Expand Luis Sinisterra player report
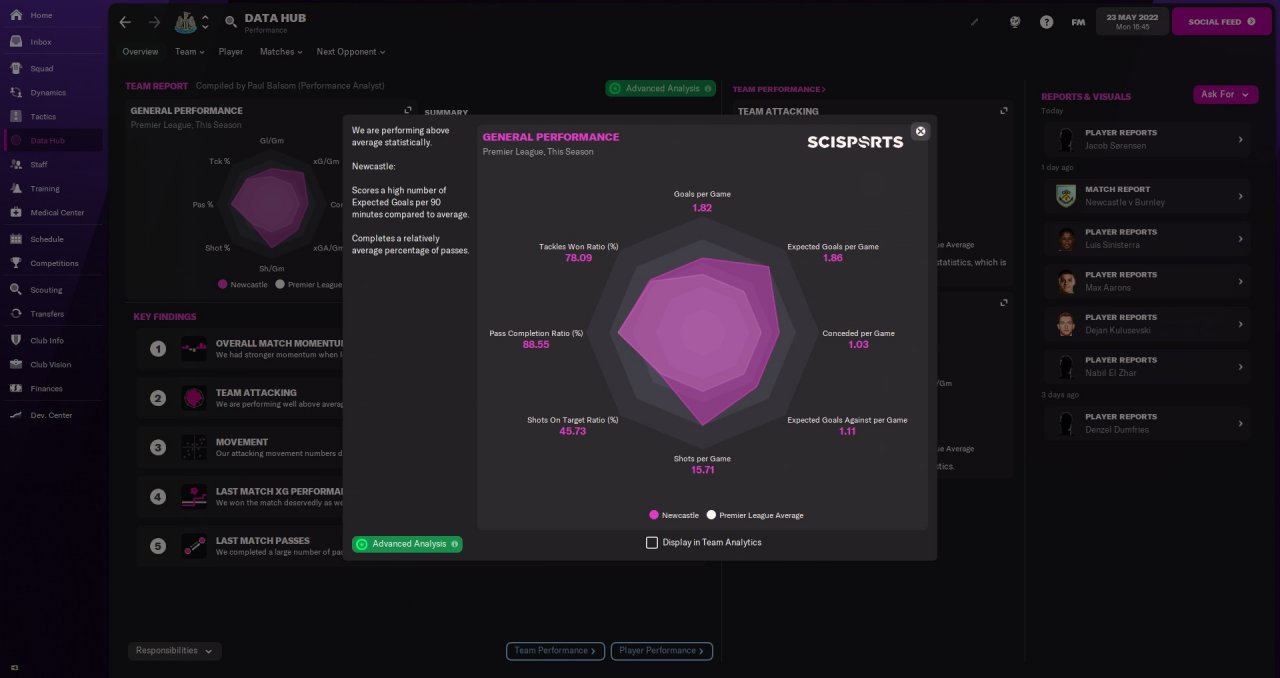The height and width of the screenshot is (678, 1280). click(1240, 239)
